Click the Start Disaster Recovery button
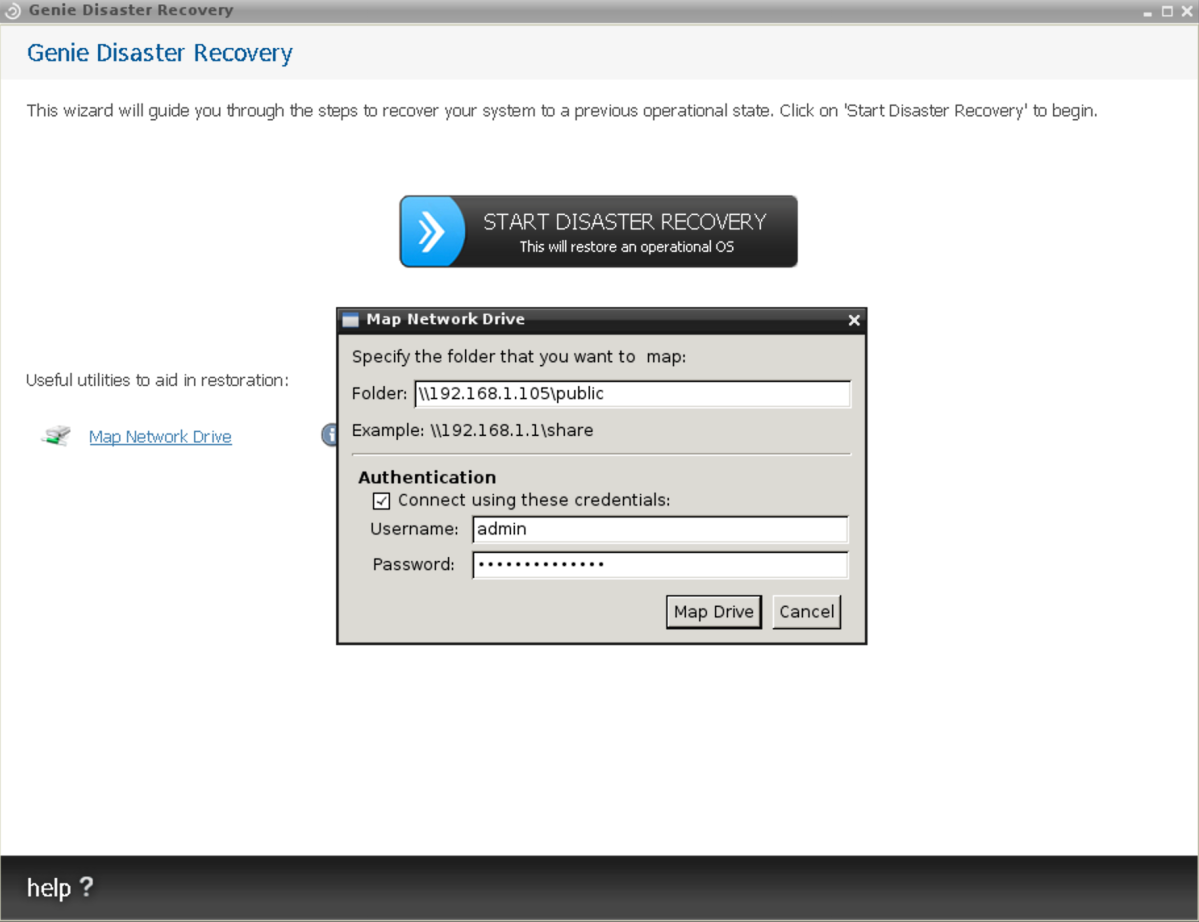This screenshot has height=922, width=1199. (598, 232)
